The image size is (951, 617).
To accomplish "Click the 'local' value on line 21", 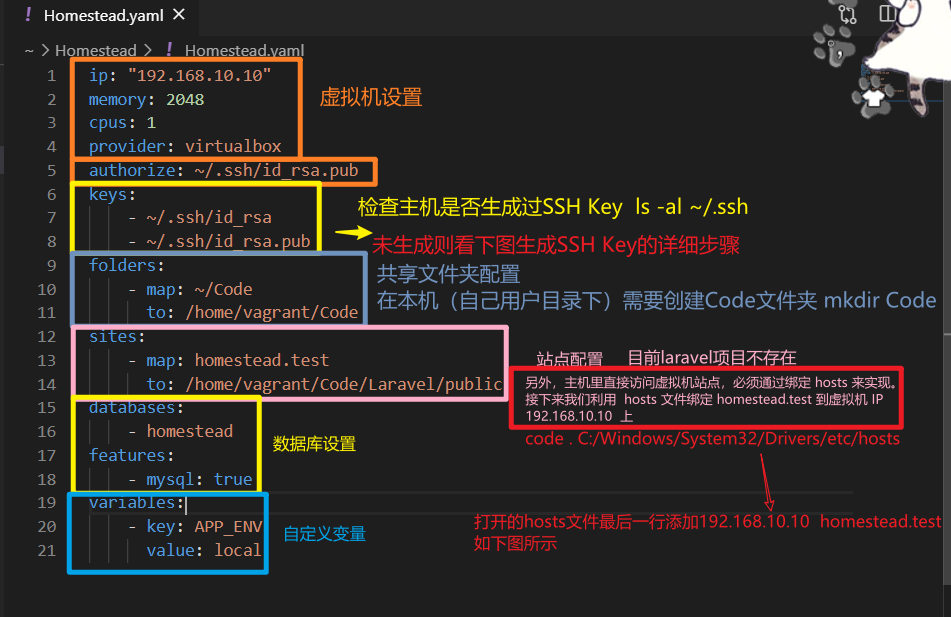I will pyautogui.click(x=237, y=550).
